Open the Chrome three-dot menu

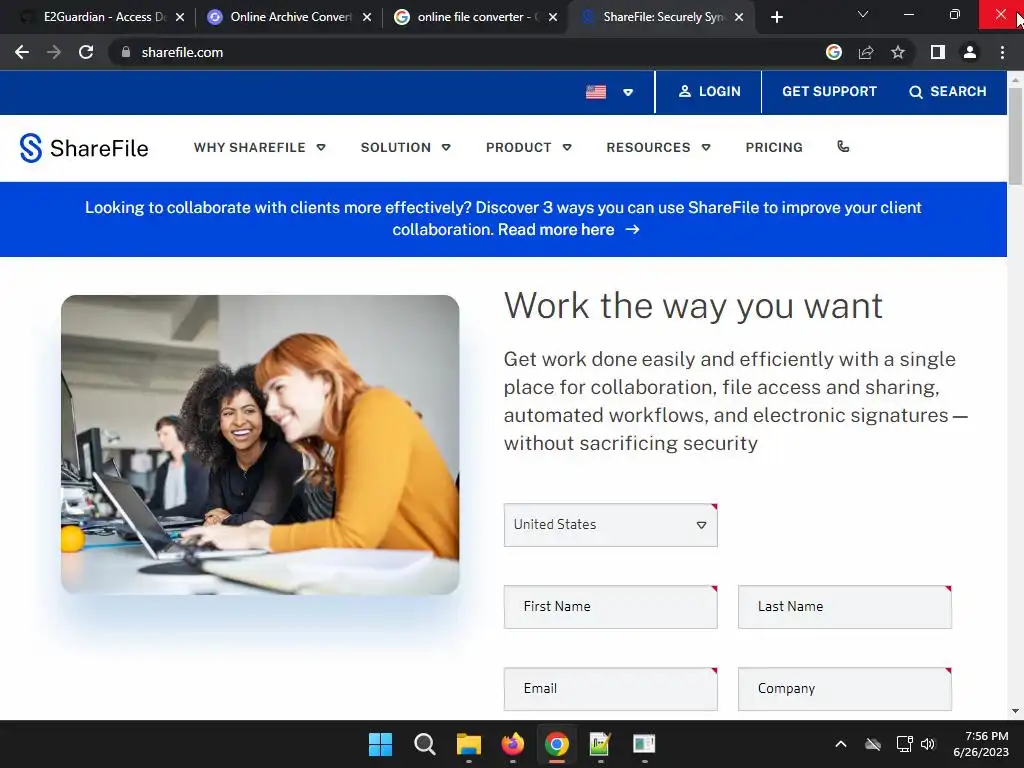(x=1002, y=52)
